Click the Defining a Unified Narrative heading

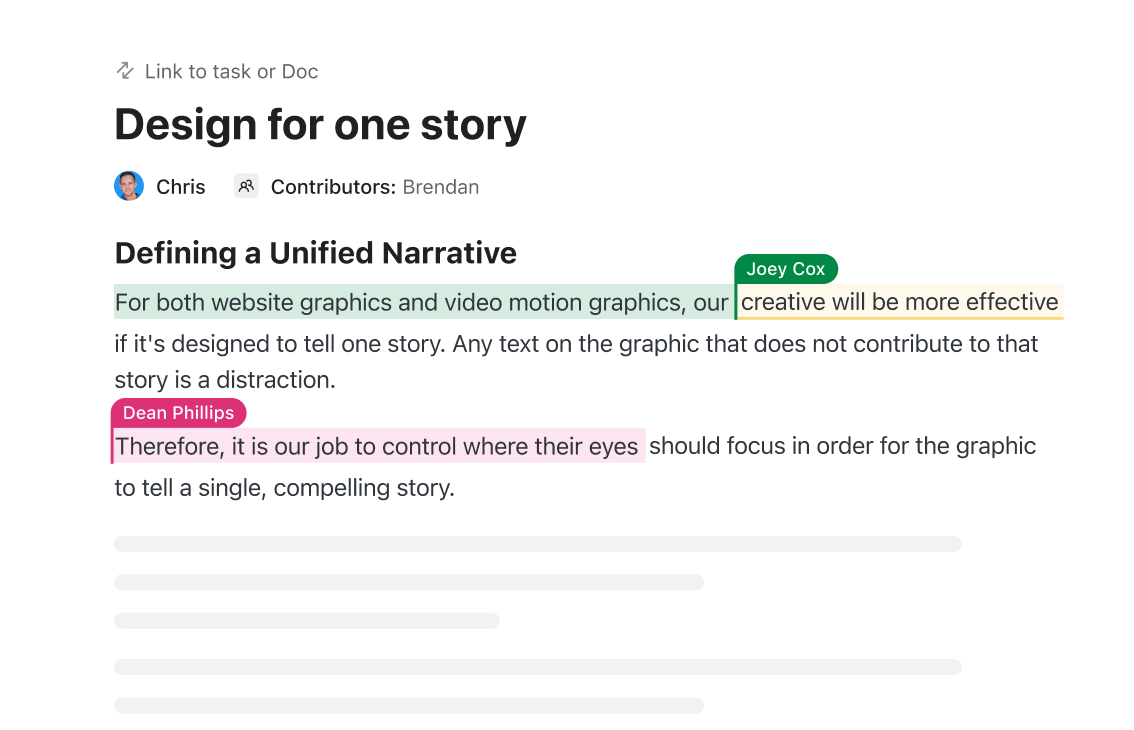click(x=315, y=253)
